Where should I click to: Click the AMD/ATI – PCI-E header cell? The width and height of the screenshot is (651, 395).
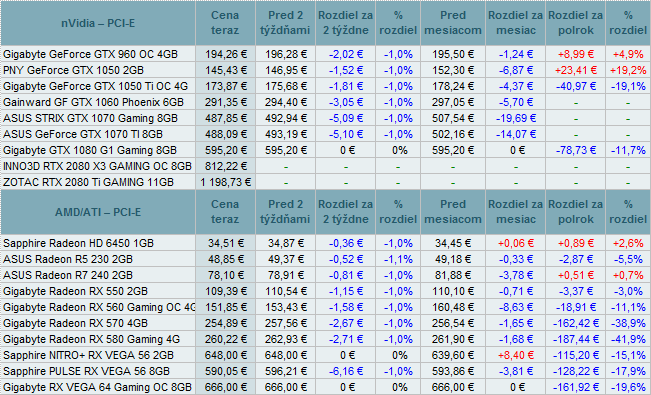click(x=98, y=212)
